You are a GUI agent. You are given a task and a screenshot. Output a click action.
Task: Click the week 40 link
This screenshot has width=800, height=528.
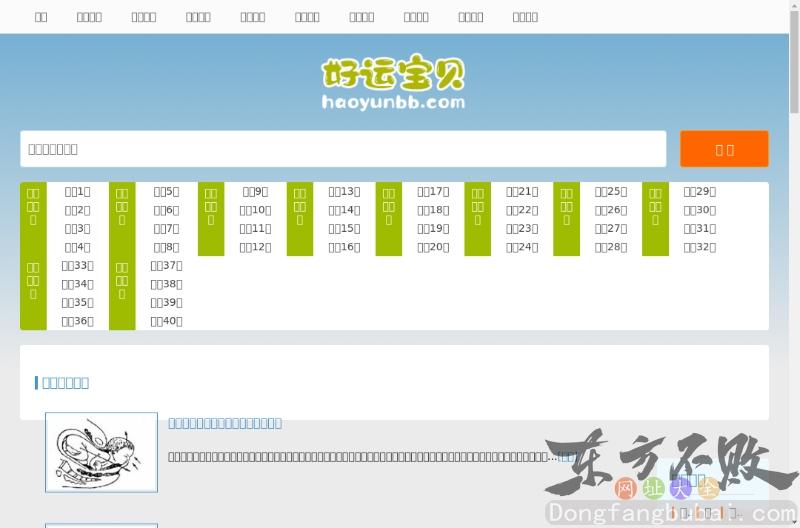click(x=166, y=321)
